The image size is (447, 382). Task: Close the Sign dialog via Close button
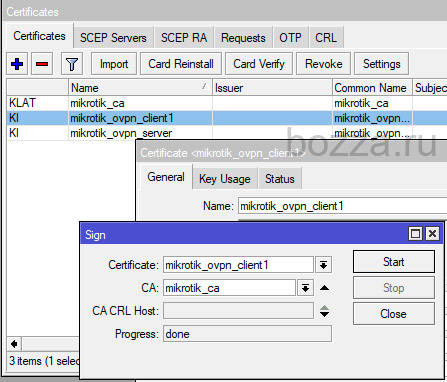[x=394, y=314]
